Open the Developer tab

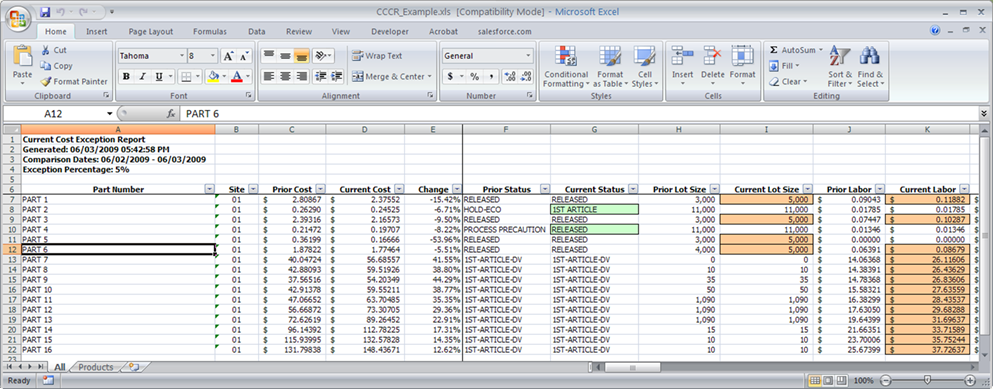[389, 31]
